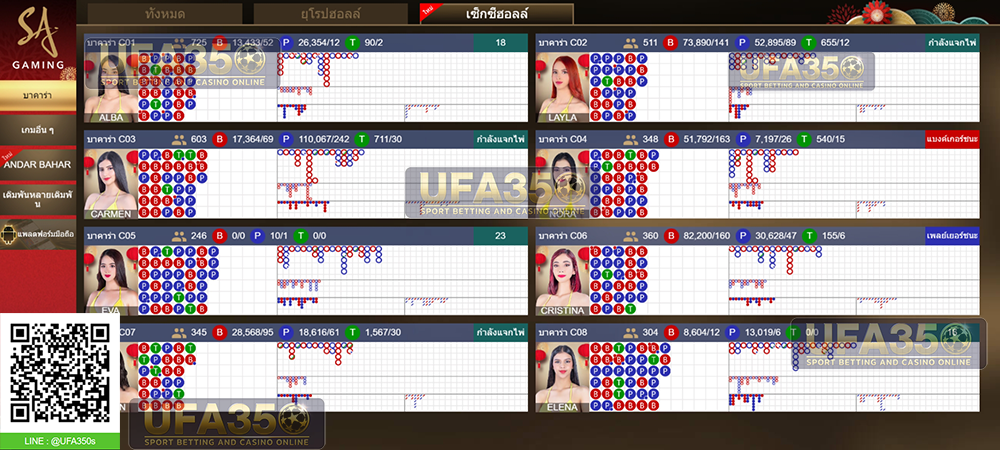
Task: Click the red B banker icon on C05
Action: (220, 236)
